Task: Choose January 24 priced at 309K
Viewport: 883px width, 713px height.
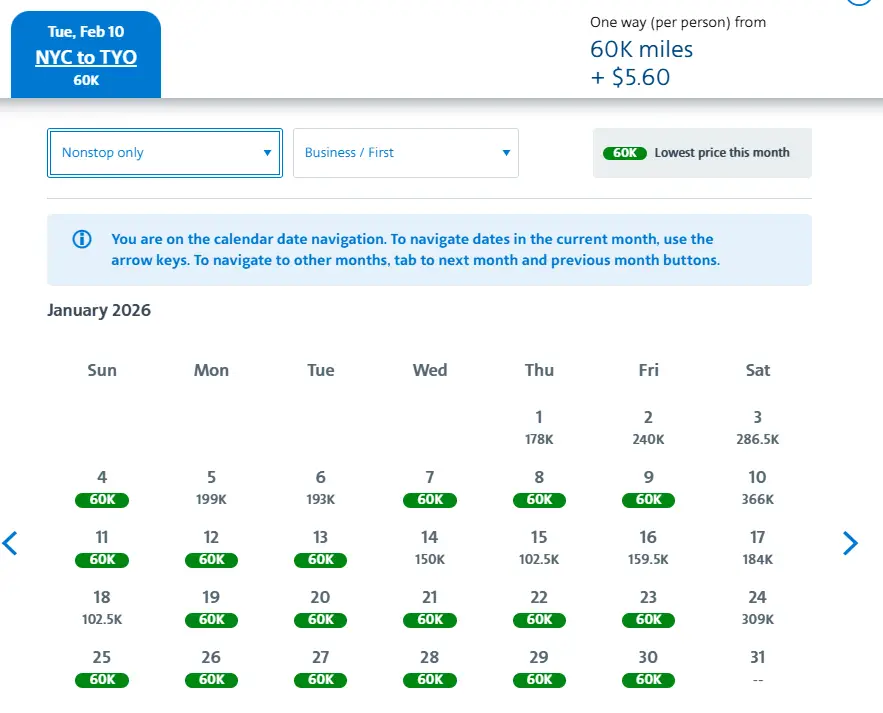Action: coord(758,607)
